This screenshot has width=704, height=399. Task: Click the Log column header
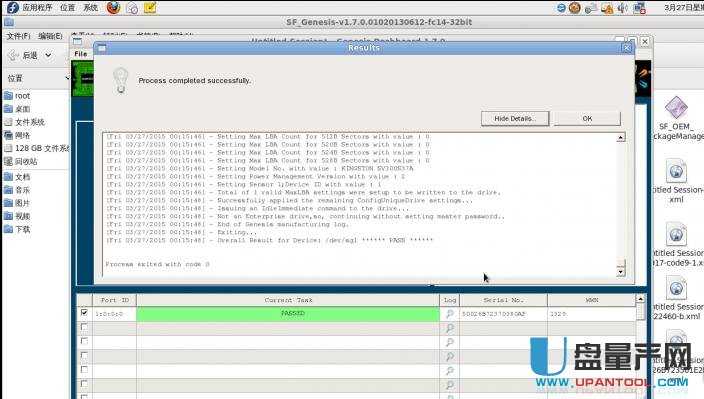point(449,300)
